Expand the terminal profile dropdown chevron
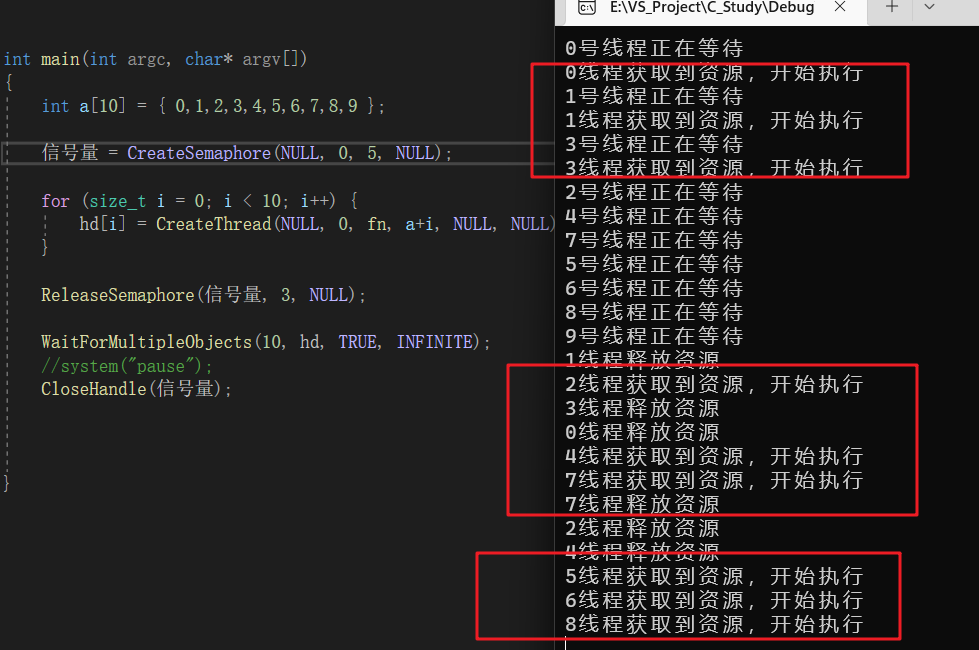This screenshot has width=979, height=650. pos(929,8)
